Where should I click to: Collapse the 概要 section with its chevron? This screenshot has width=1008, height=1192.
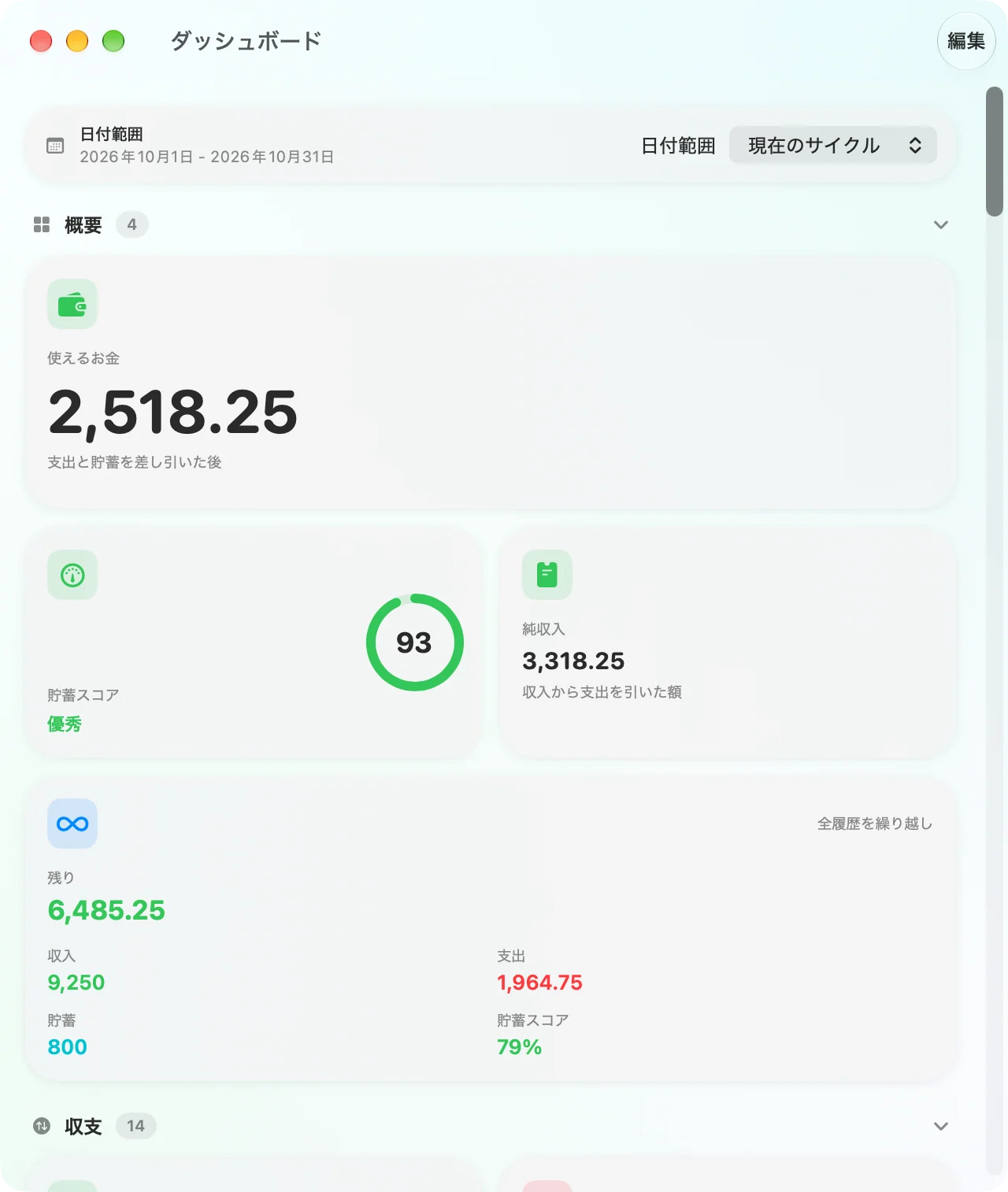tap(940, 225)
